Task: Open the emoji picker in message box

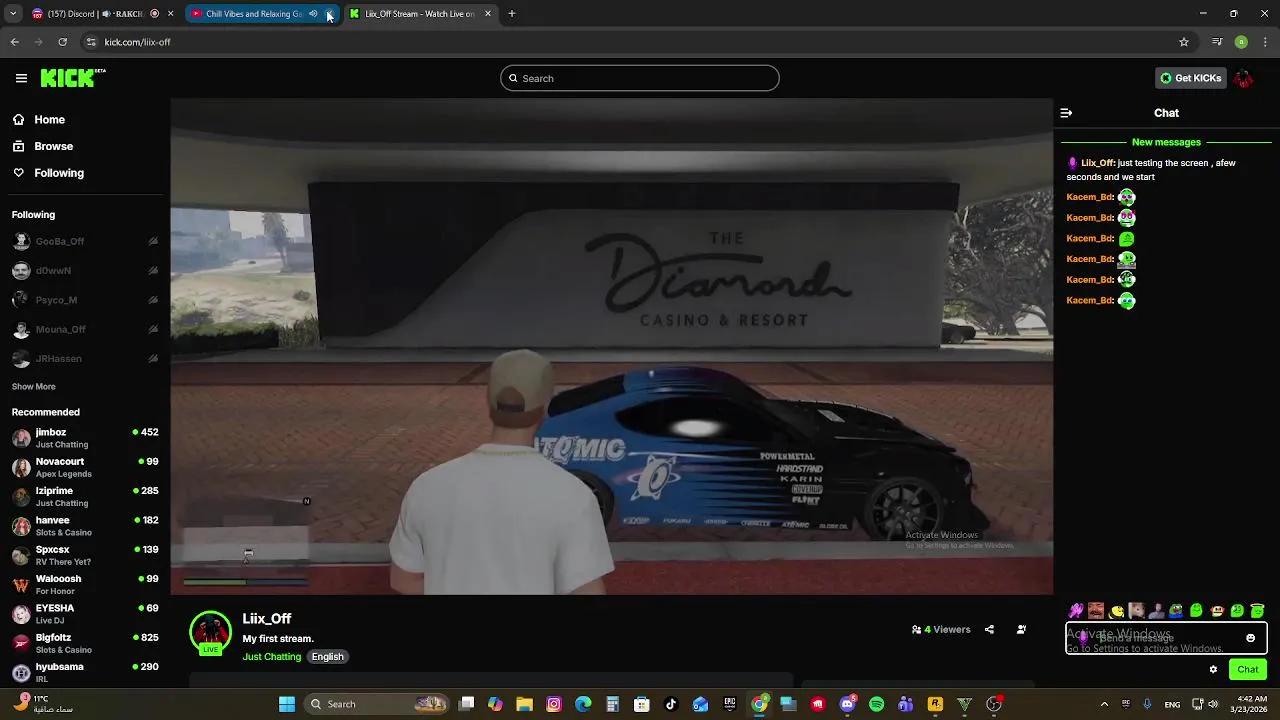Action: [1250, 638]
